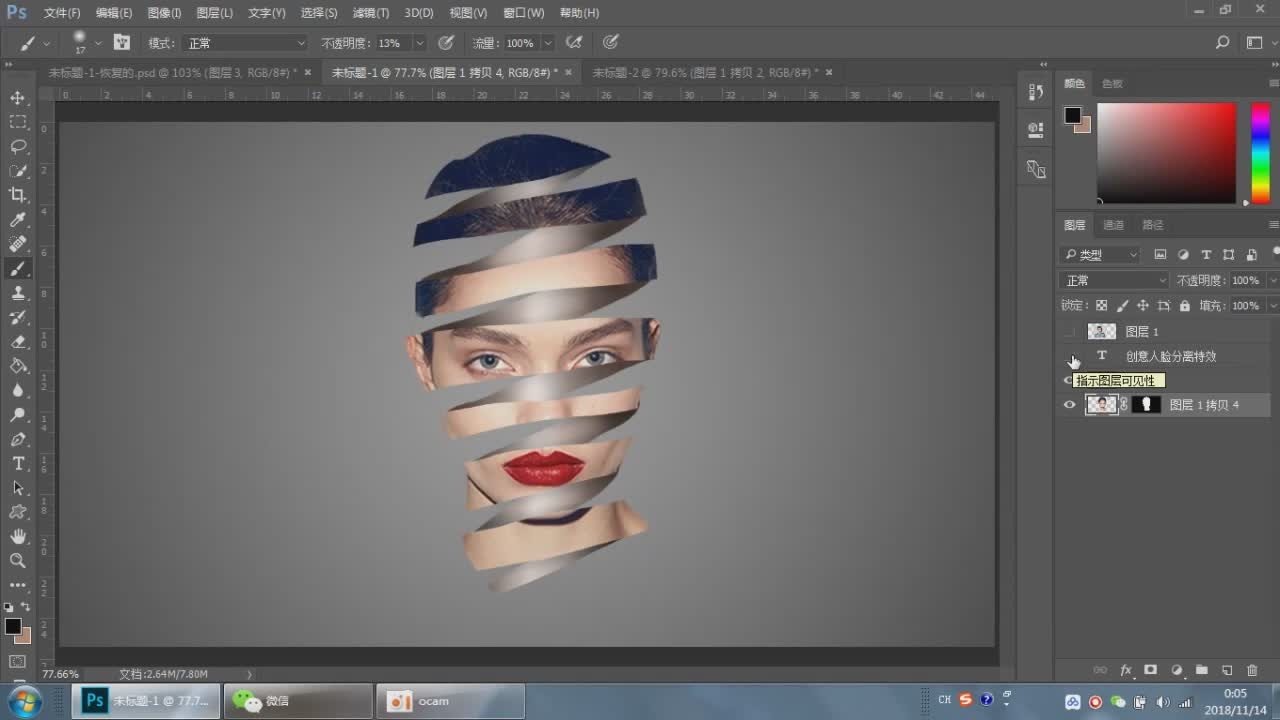
Task: Select the Eraser tool
Action: point(18,342)
